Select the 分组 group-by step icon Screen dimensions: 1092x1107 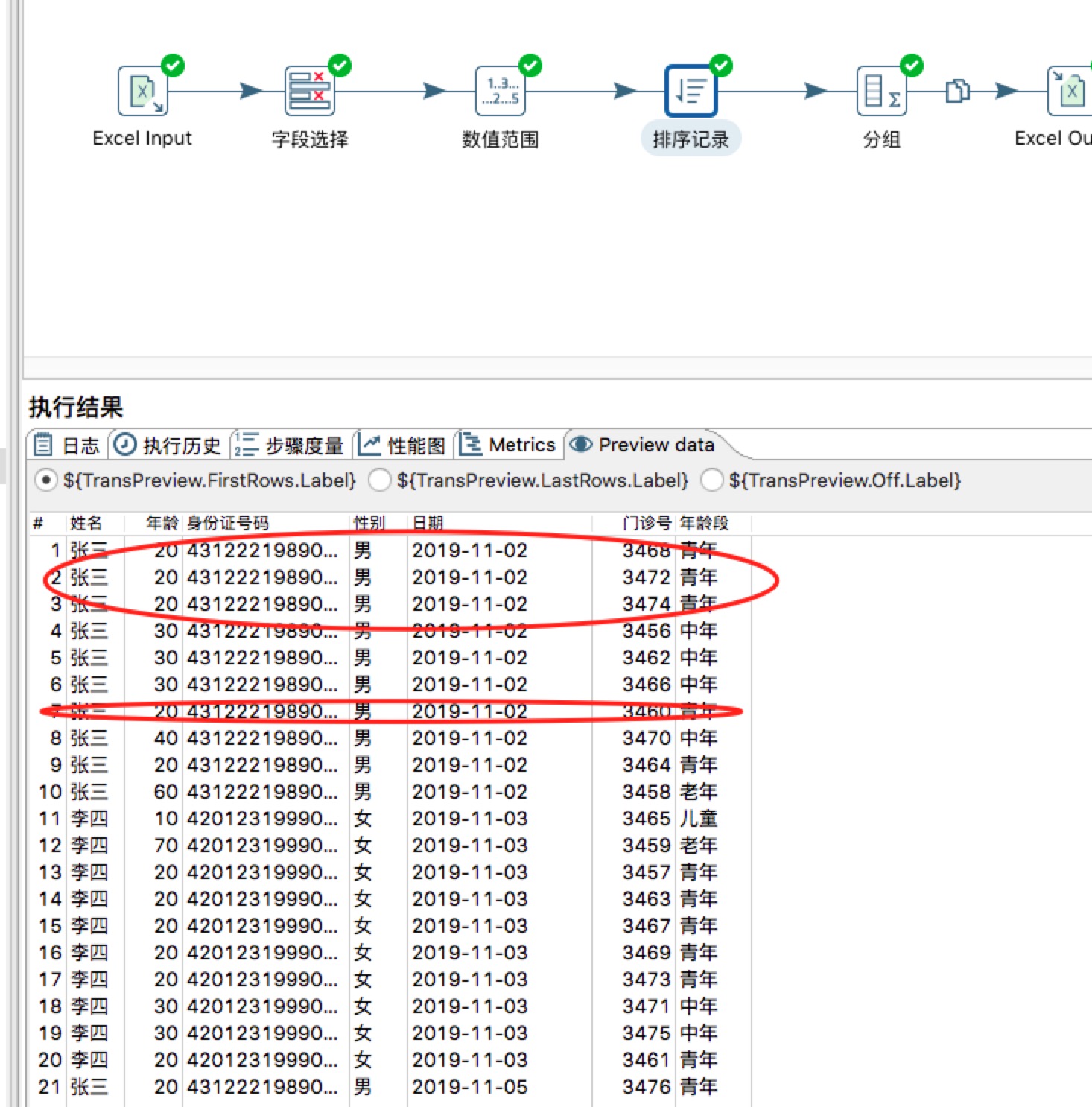tap(882, 91)
